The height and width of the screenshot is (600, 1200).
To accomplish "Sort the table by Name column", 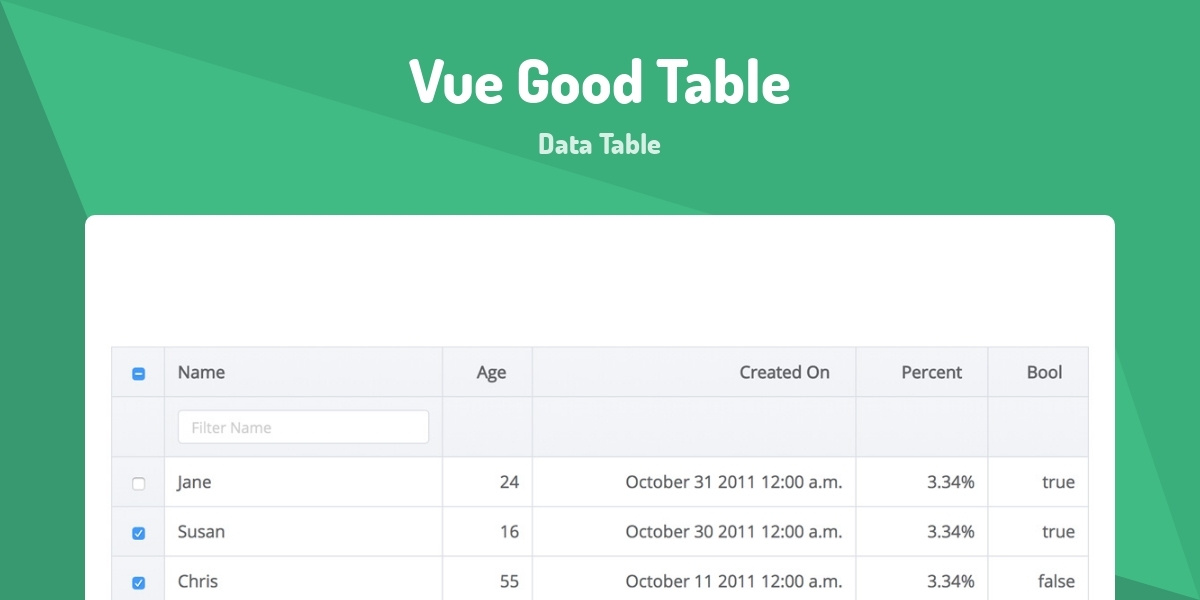I will 201,372.
